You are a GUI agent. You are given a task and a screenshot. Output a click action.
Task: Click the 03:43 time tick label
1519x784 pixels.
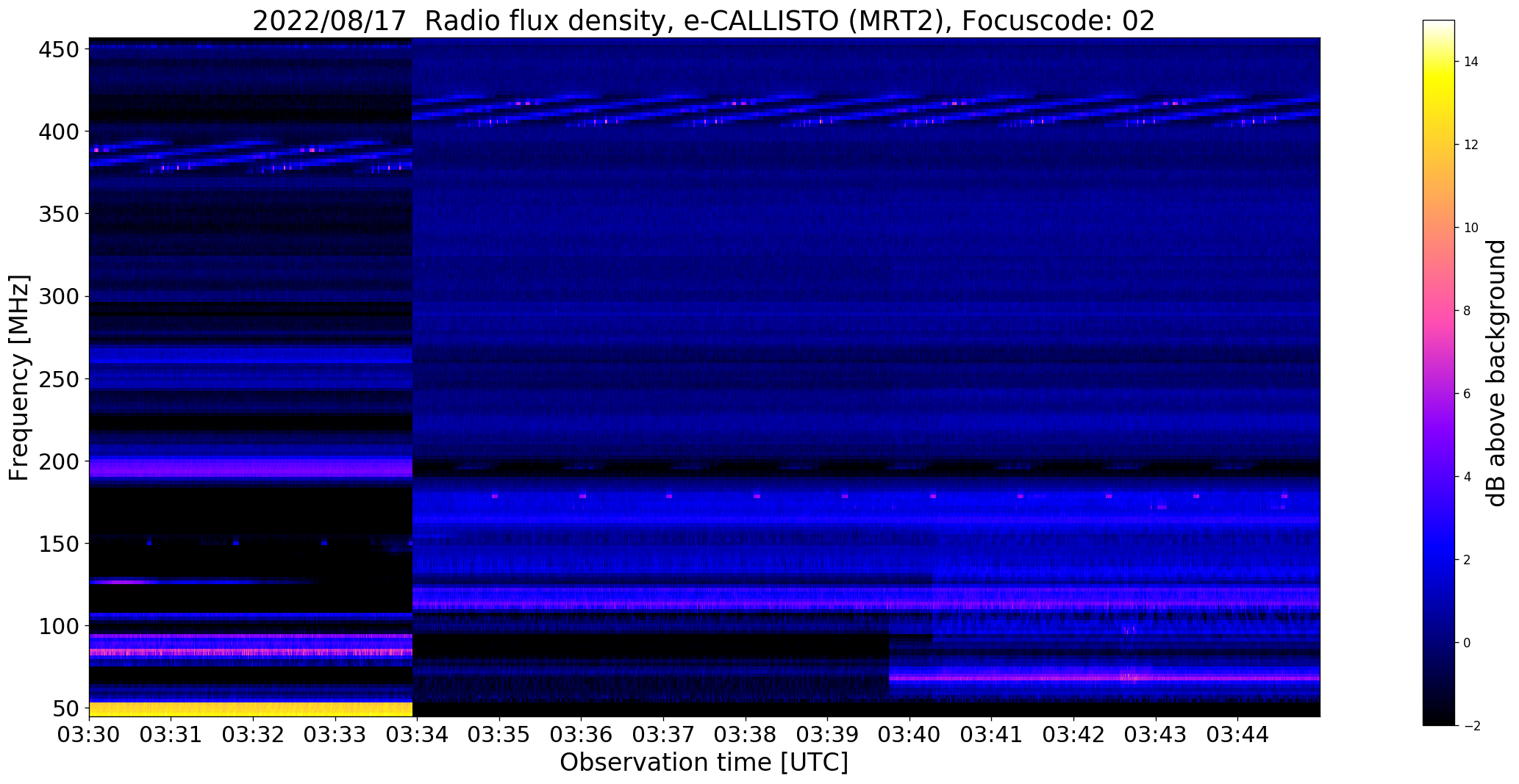click(1156, 735)
